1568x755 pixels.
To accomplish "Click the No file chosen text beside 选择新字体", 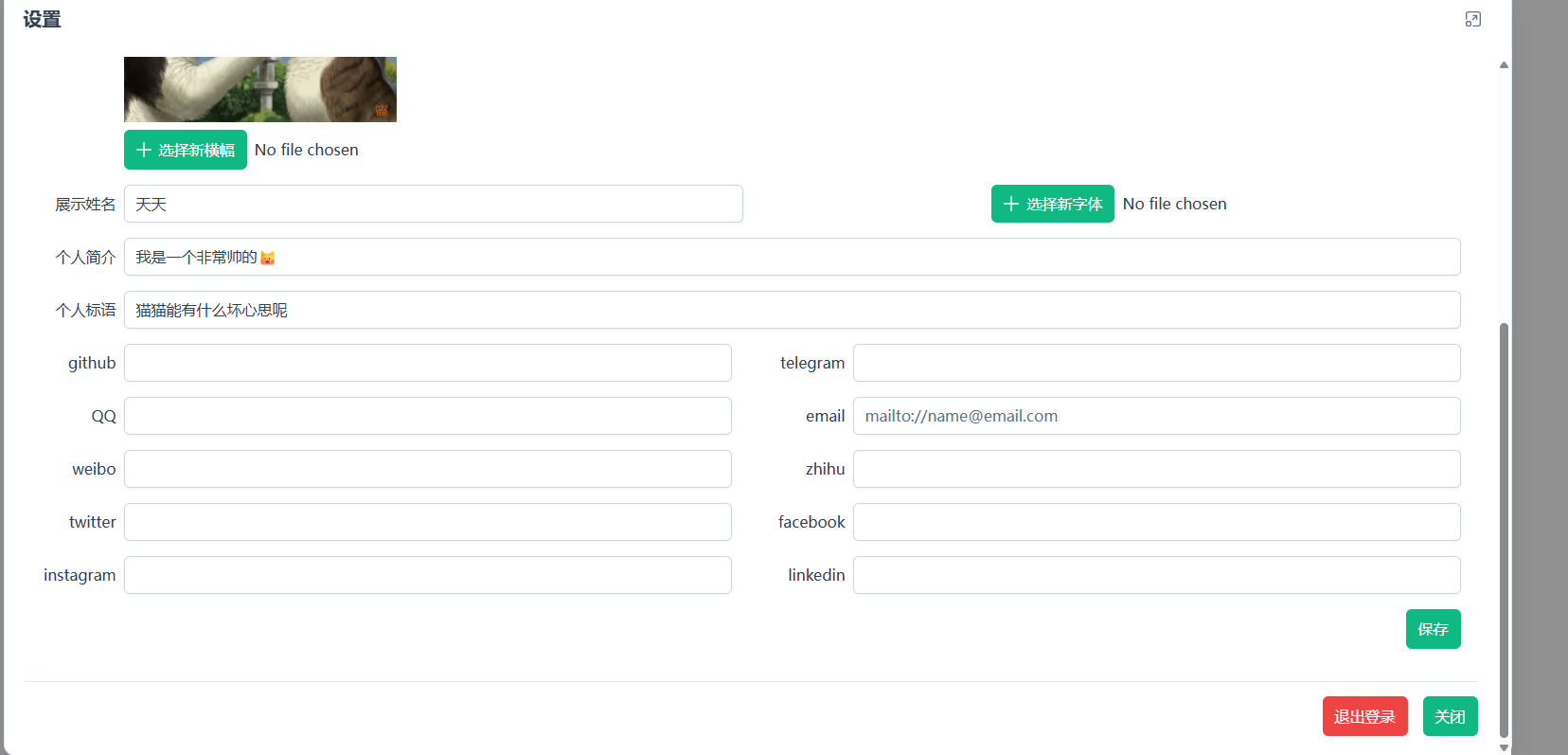I will [1175, 204].
